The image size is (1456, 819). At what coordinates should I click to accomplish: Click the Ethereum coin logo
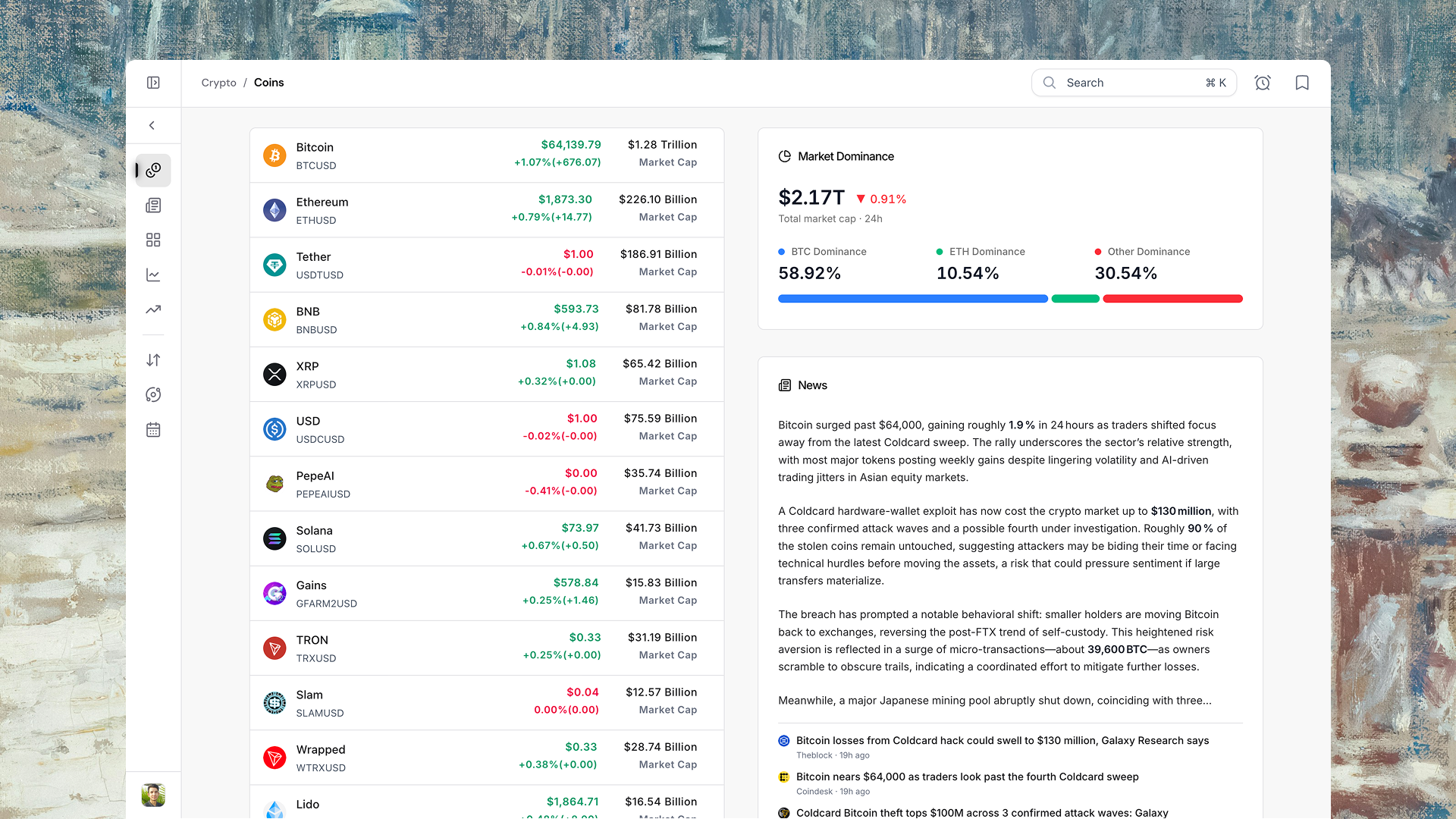(275, 210)
